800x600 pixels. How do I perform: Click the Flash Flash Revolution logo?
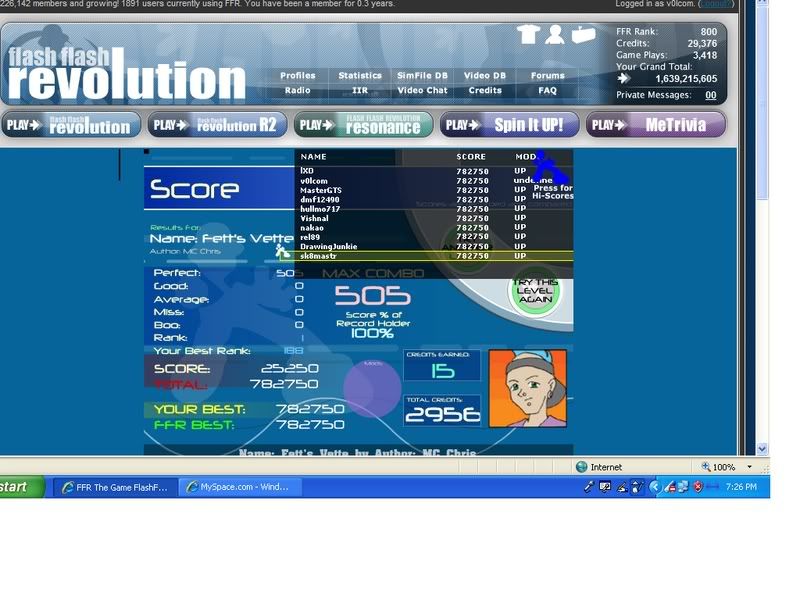point(127,72)
